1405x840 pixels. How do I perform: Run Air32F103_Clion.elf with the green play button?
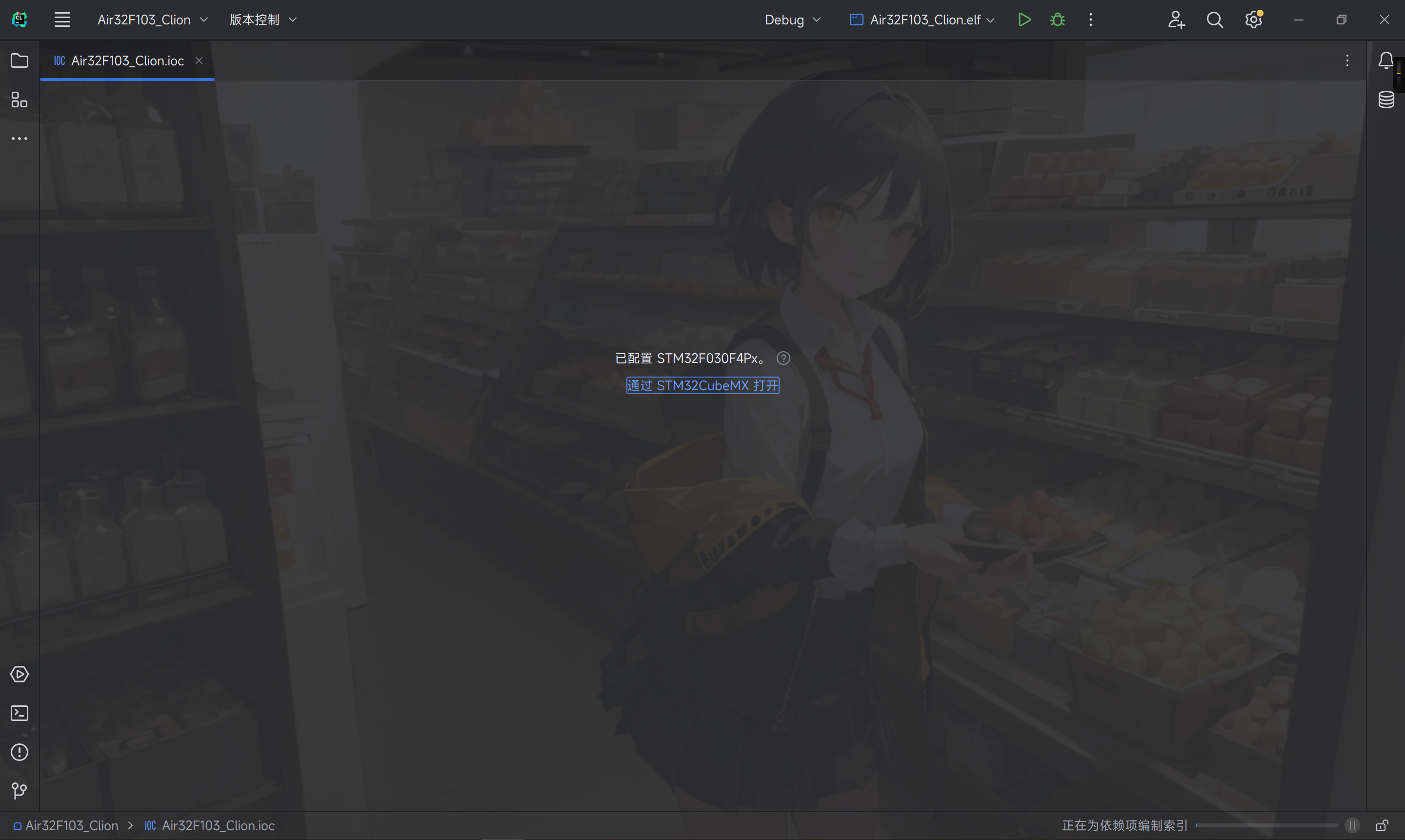(1024, 20)
